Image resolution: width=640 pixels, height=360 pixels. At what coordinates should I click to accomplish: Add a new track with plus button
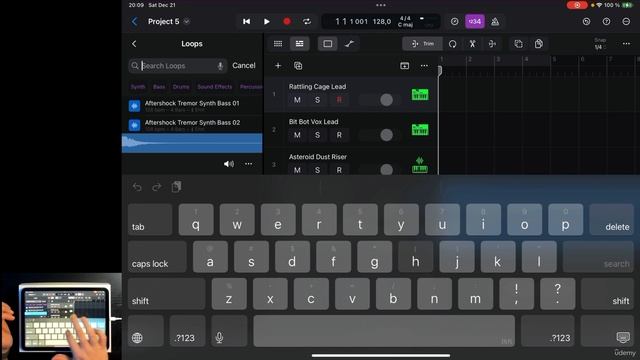(278, 66)
